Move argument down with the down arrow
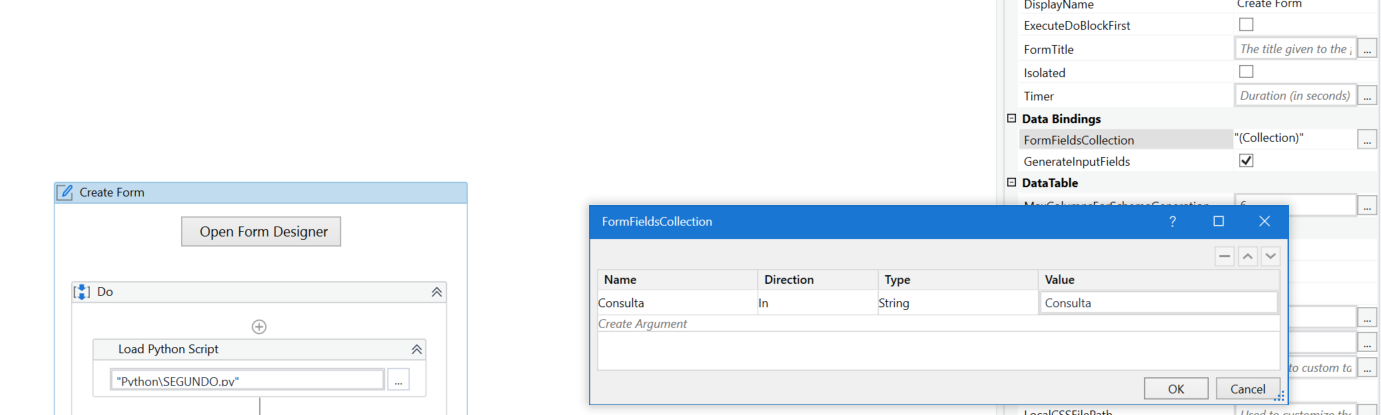Viewport: 1381px width, 415px height. tap(1270, 256)
